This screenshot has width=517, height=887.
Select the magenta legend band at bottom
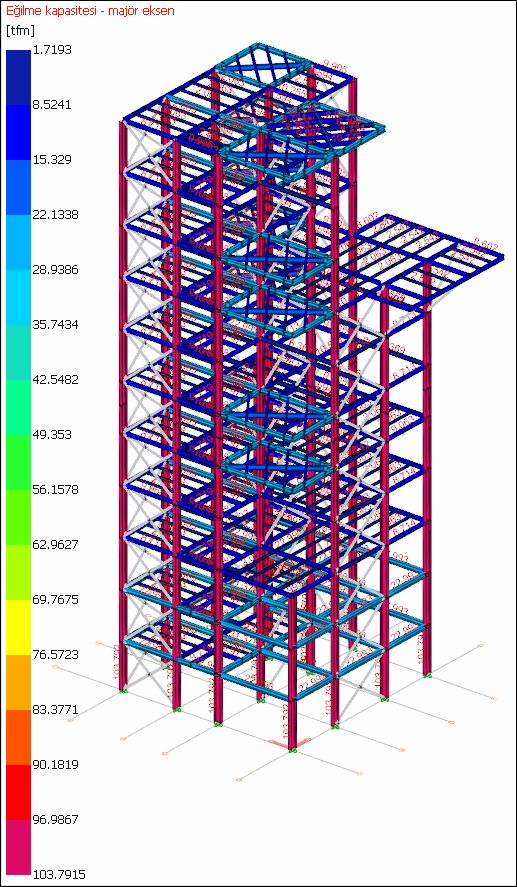(19, 847)
